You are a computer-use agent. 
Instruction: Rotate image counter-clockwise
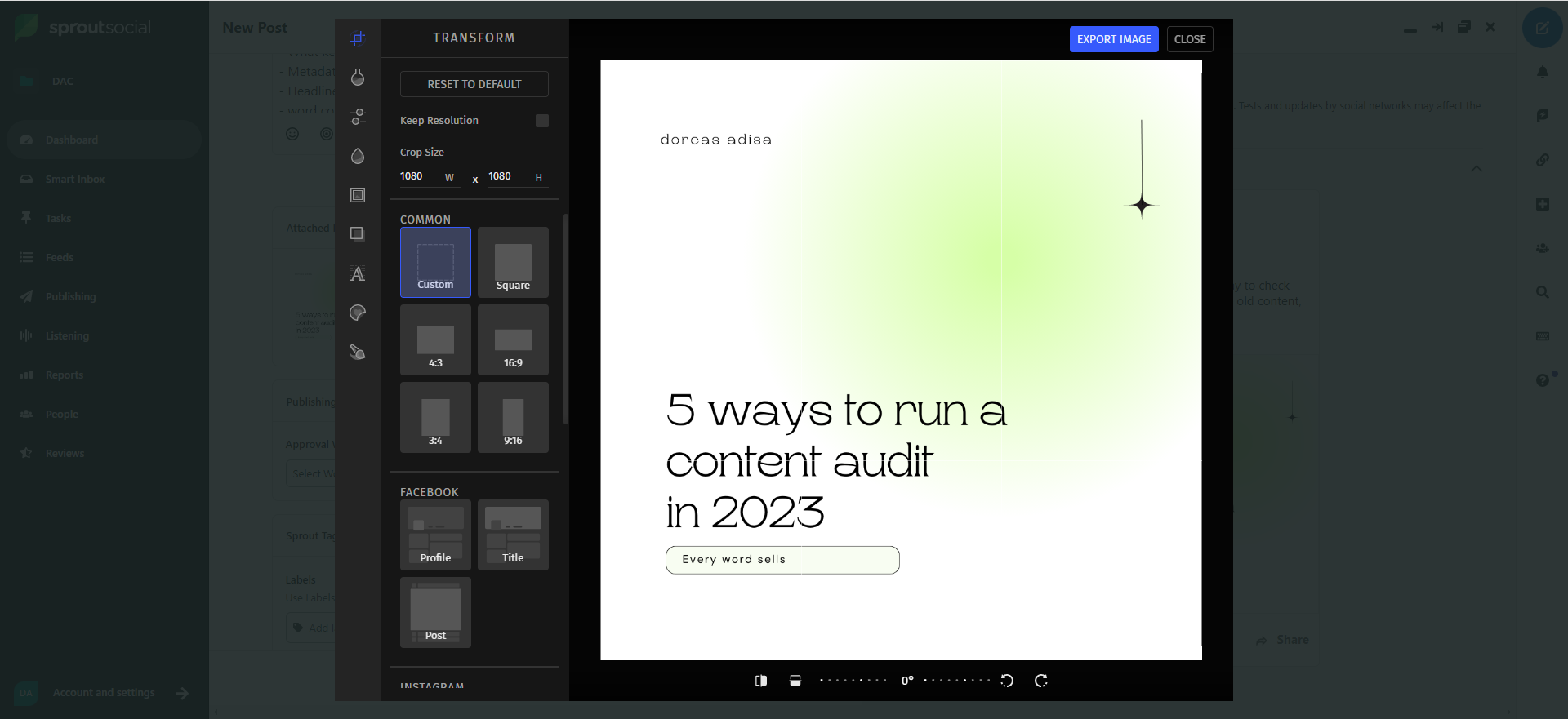1007,681
